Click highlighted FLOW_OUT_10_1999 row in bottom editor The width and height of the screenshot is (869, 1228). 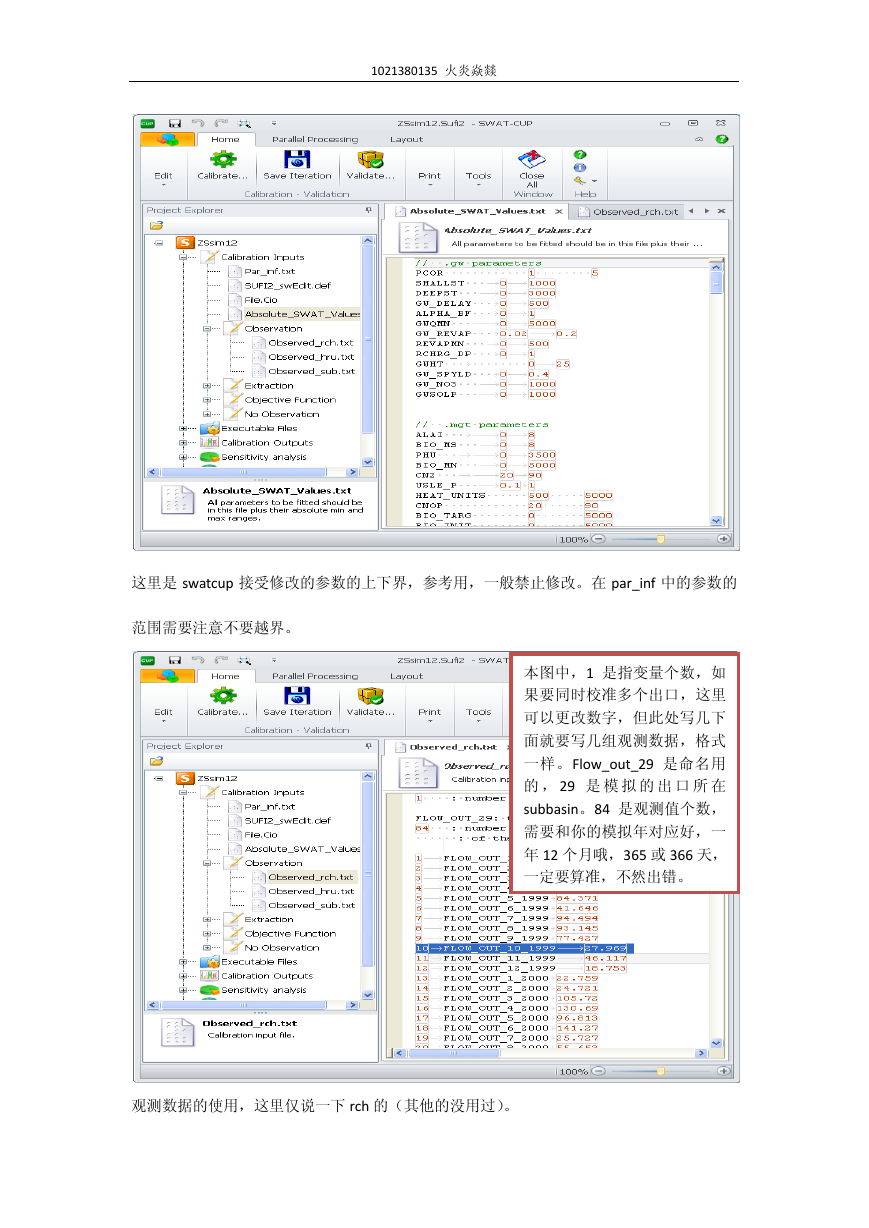point(524,948)
